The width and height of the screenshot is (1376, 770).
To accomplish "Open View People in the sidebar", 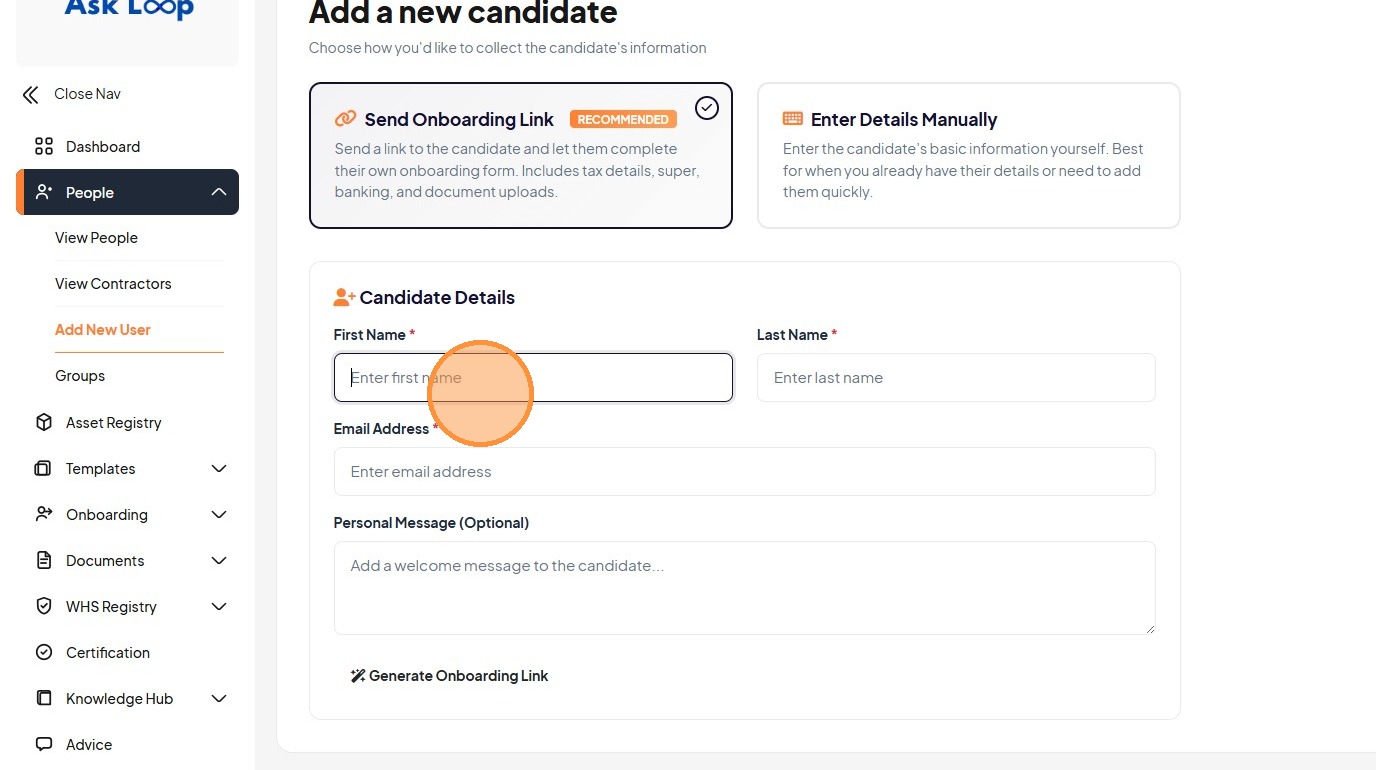I will pyautogui.click(x=97, y=238).
